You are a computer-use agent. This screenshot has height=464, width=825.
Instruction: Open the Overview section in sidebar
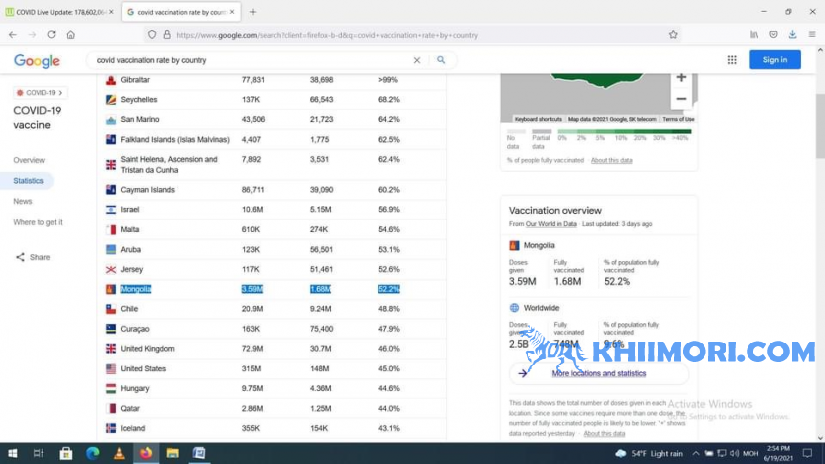(x=29, y=160)
